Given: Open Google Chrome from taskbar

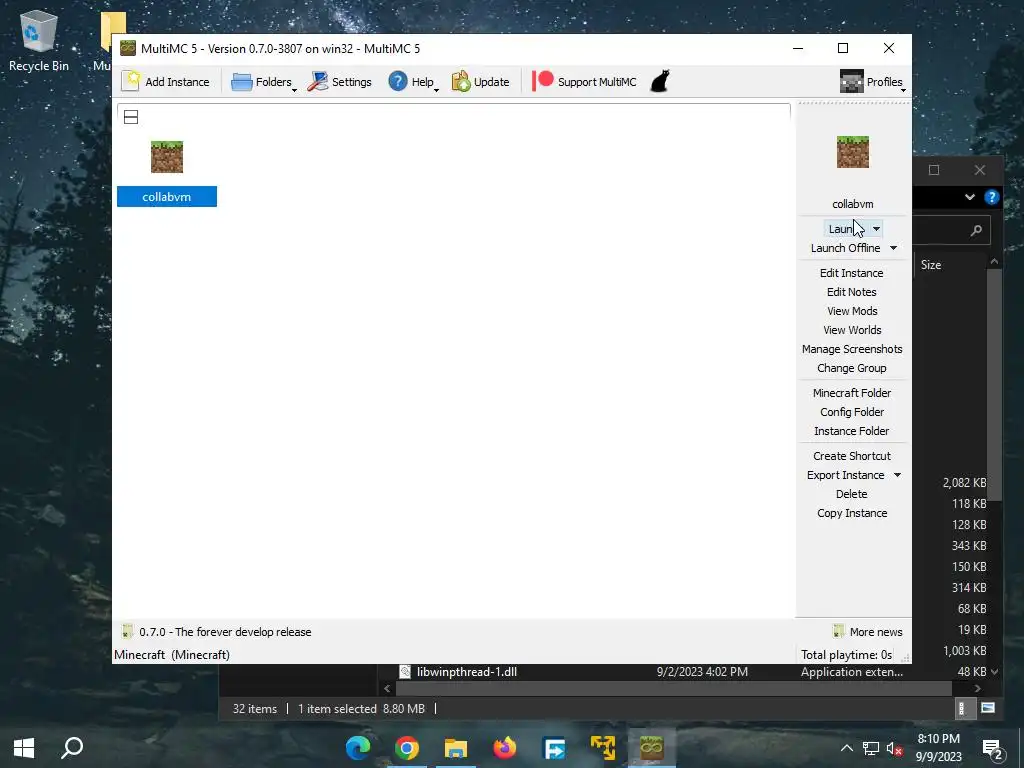Looking at the screenshot, I should tap(407, 748).
